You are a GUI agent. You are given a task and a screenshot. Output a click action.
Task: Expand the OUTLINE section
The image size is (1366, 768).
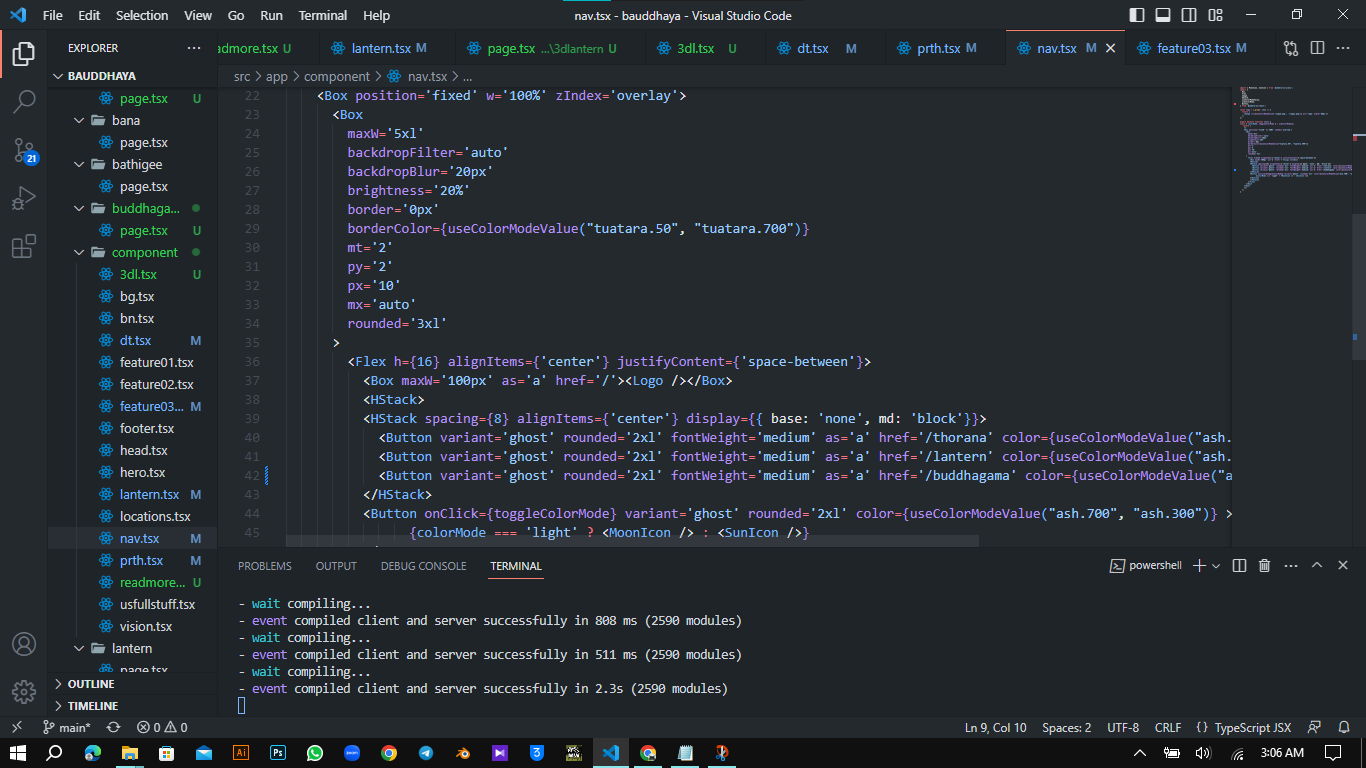point(132,684)
